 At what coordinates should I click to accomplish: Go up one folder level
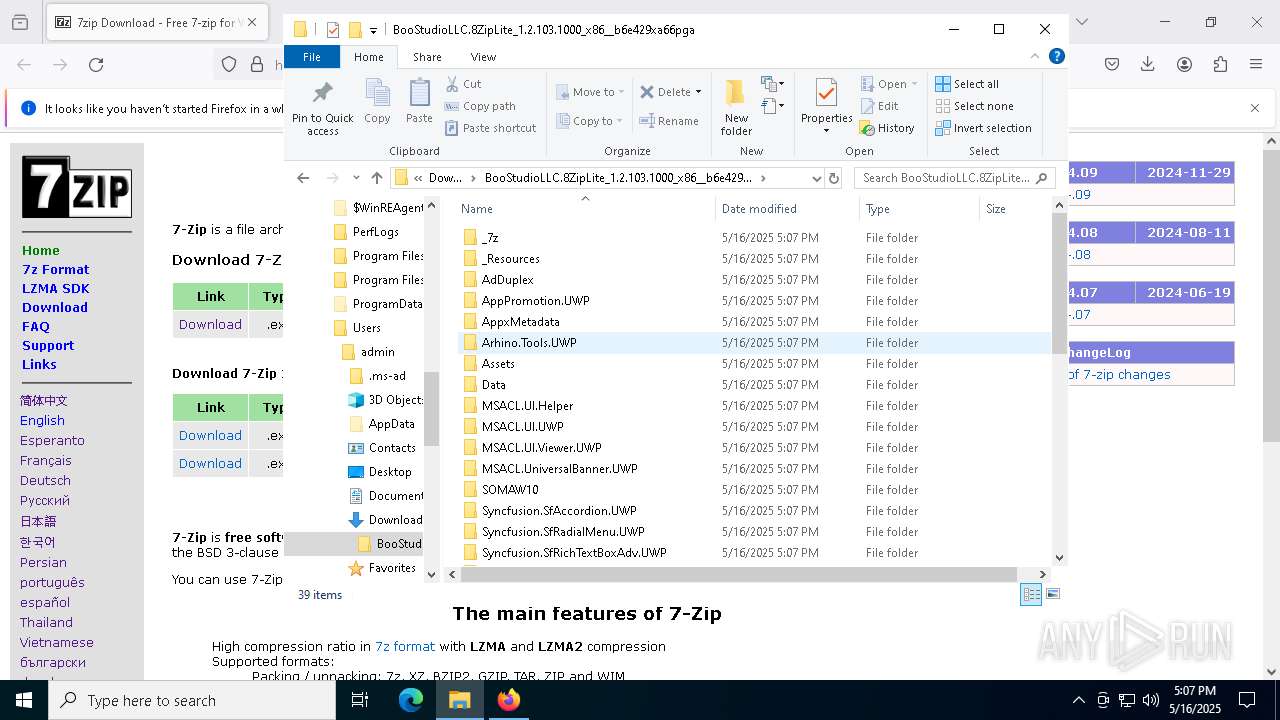[x=377, y=178]
